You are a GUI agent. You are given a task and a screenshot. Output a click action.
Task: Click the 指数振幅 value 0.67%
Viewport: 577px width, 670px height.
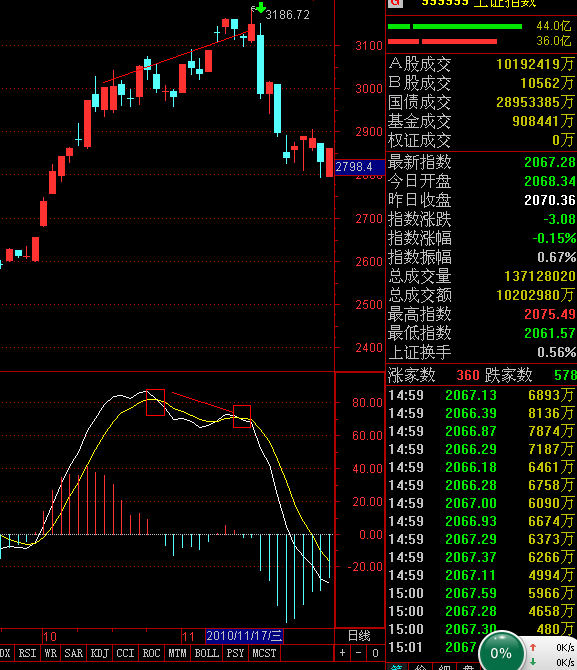(556, 257)
